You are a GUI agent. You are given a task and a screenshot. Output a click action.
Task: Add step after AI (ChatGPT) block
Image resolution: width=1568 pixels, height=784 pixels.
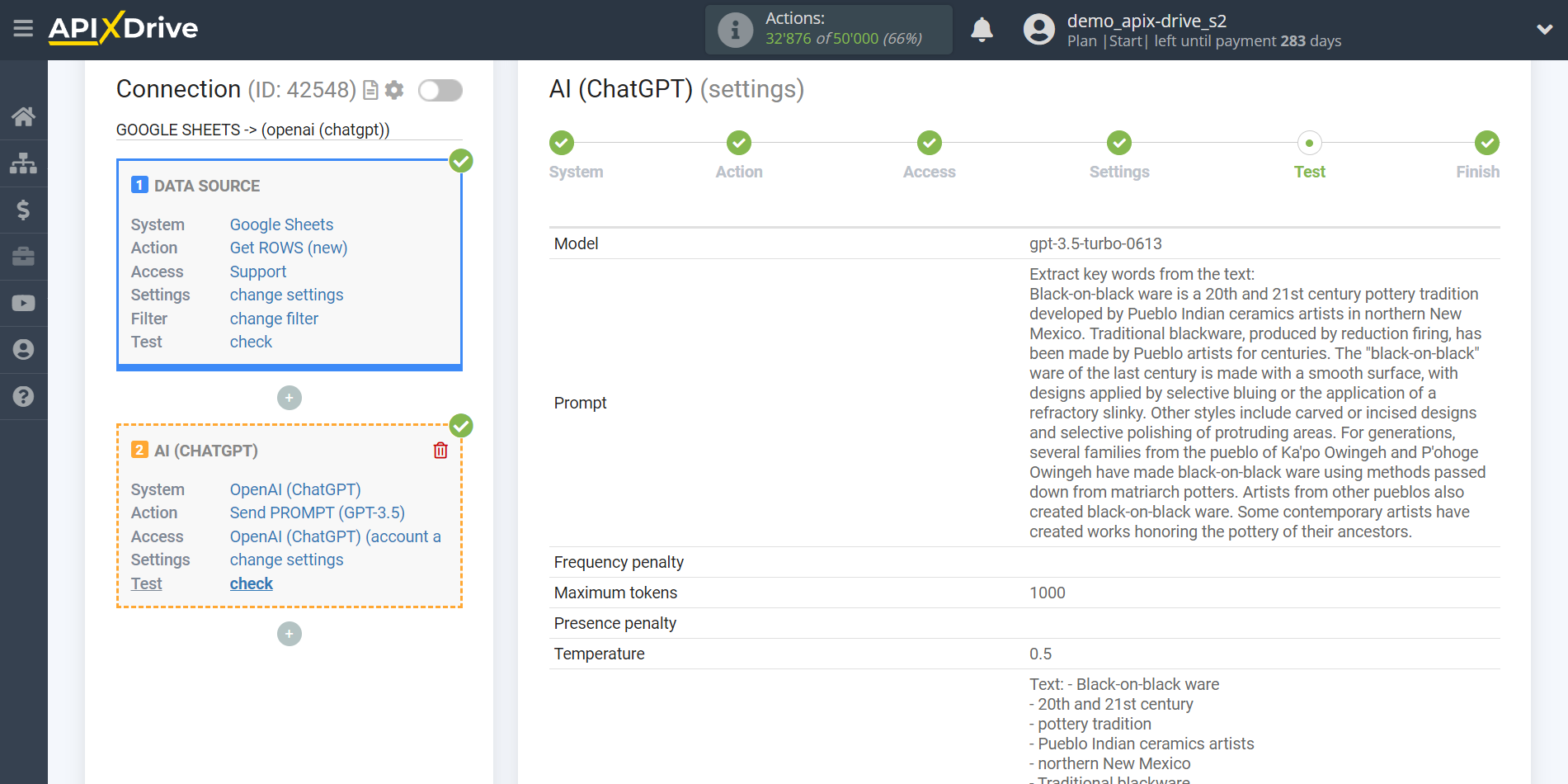pos(290,634)
